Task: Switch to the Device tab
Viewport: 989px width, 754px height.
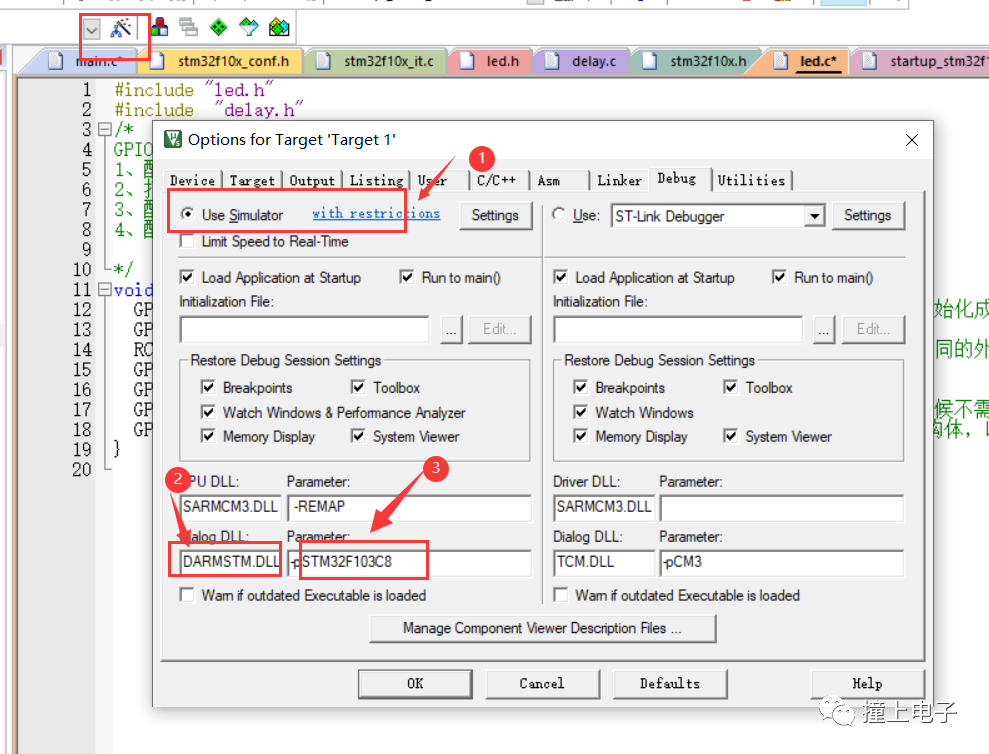Action: point(193,180)
